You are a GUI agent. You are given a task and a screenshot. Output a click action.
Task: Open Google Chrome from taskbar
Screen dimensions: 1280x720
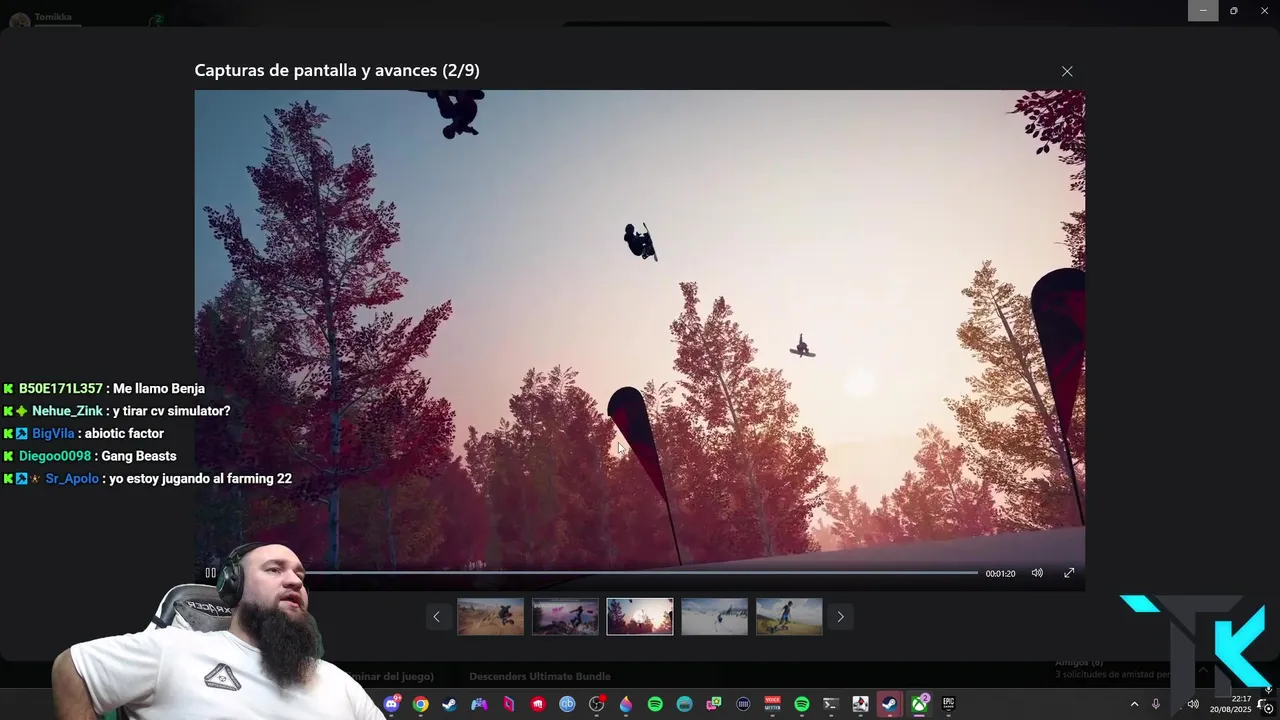[421, 704]
